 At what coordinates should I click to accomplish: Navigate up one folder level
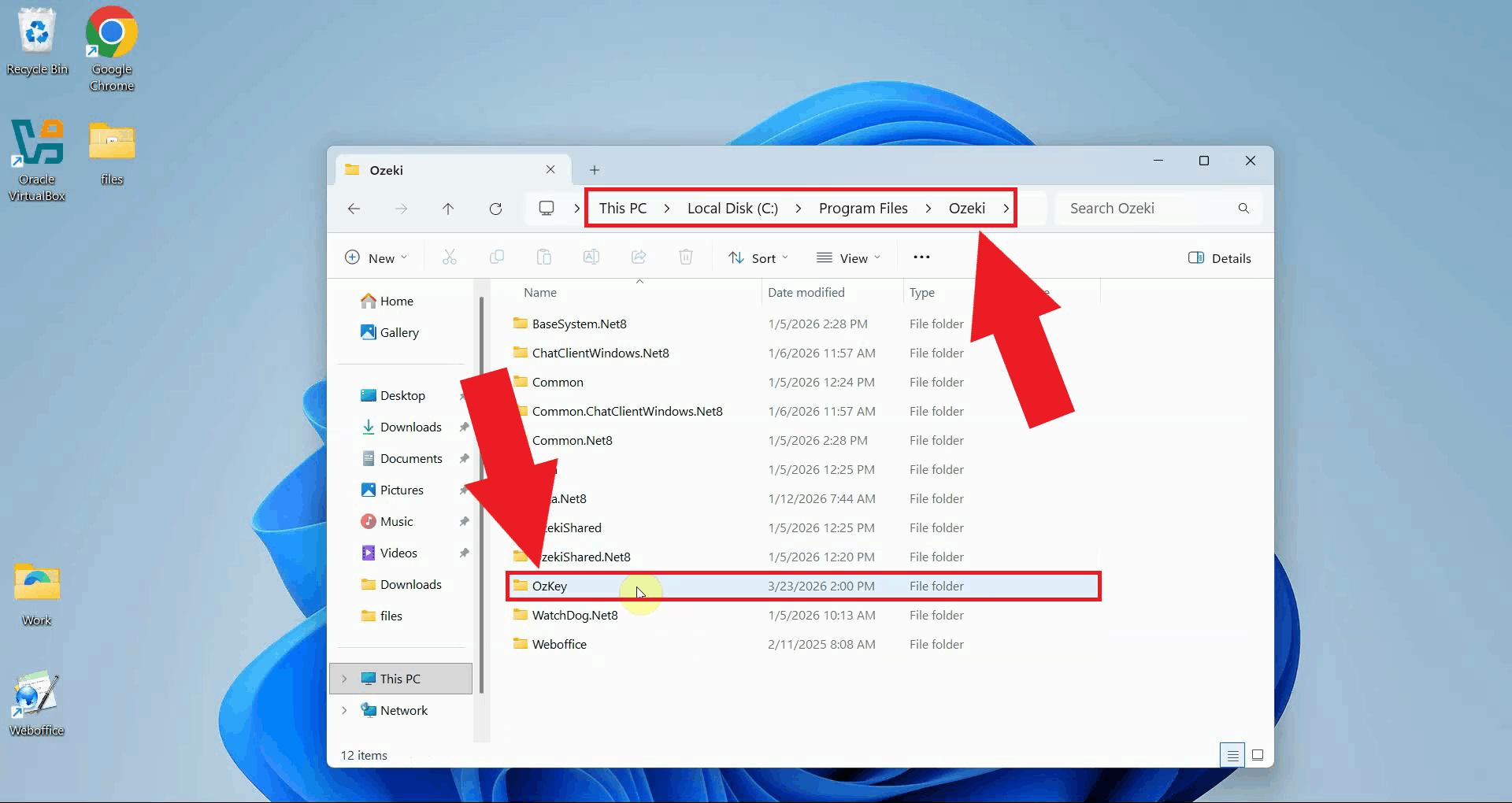[448, 208]
